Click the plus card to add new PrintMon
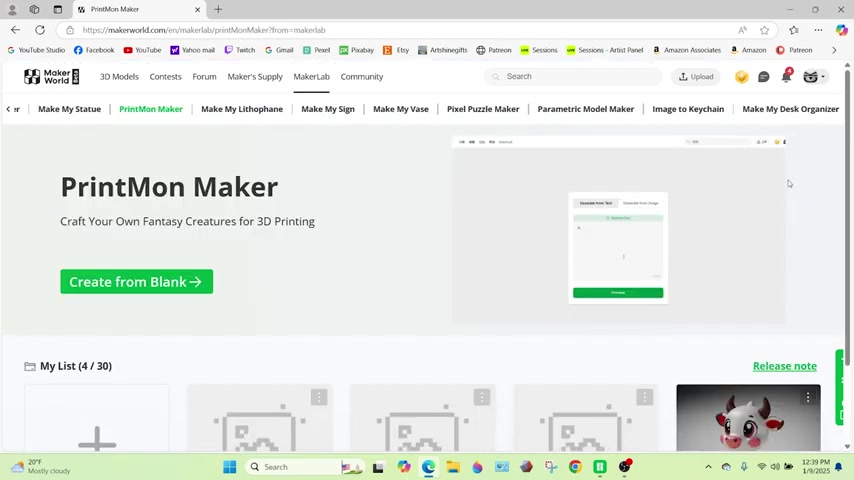 click(x=97, y=418)
